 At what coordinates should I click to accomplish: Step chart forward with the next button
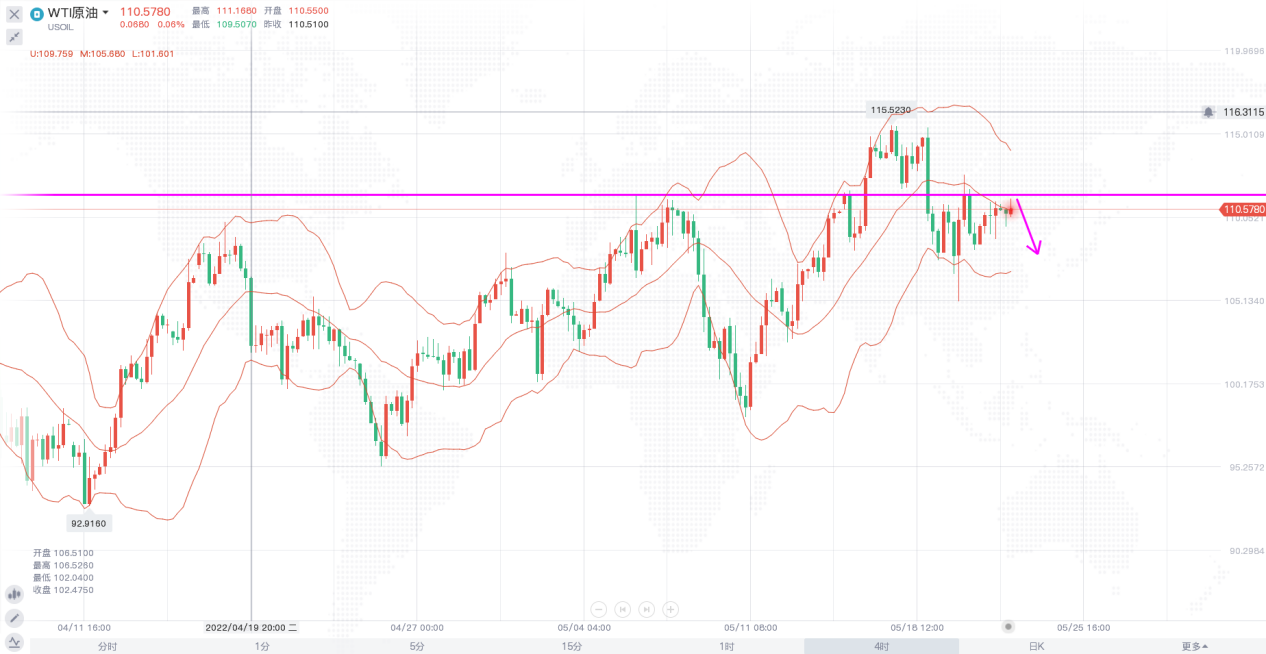[647, 608]
